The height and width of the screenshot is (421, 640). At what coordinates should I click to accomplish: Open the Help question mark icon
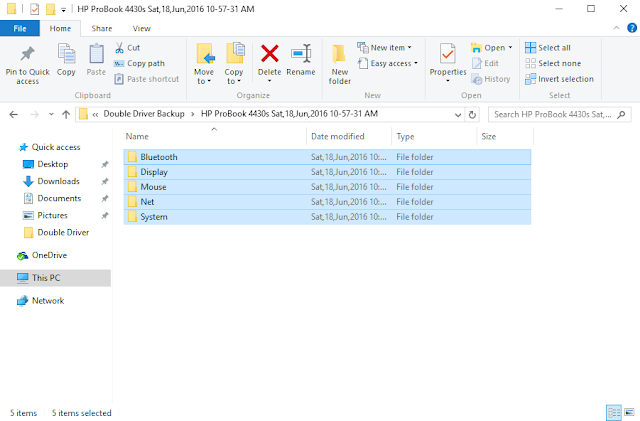tap(632, 28)
